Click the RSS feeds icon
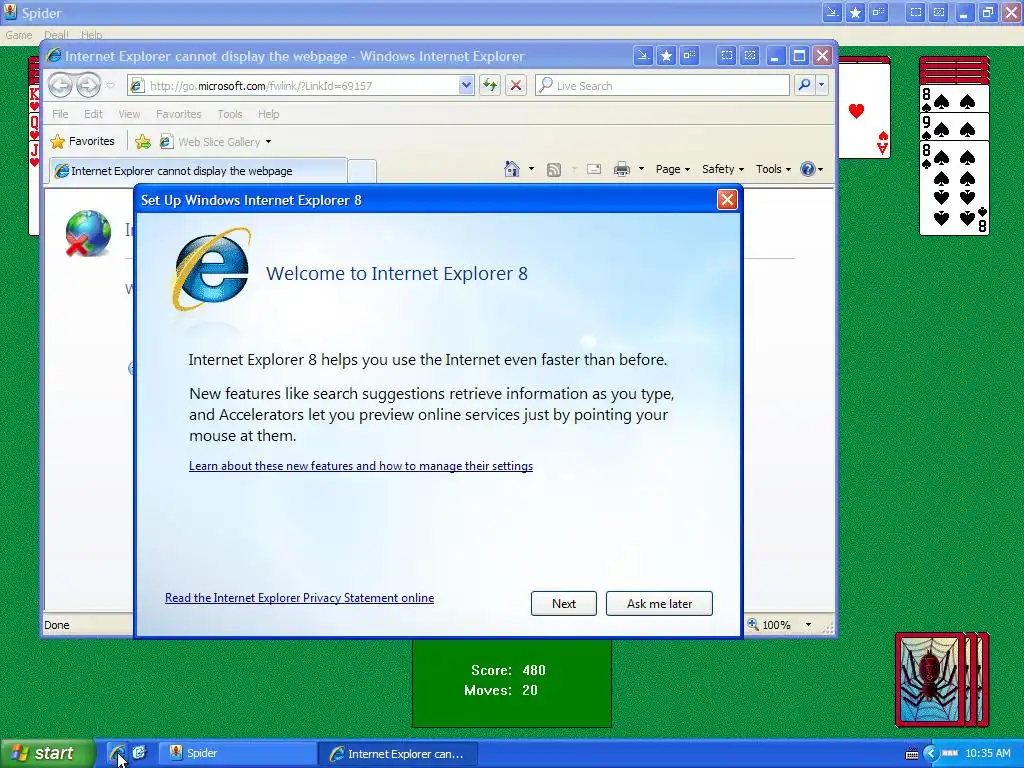Image resolution: width=1024 pixels, height=768 pixels. [554, 170]
